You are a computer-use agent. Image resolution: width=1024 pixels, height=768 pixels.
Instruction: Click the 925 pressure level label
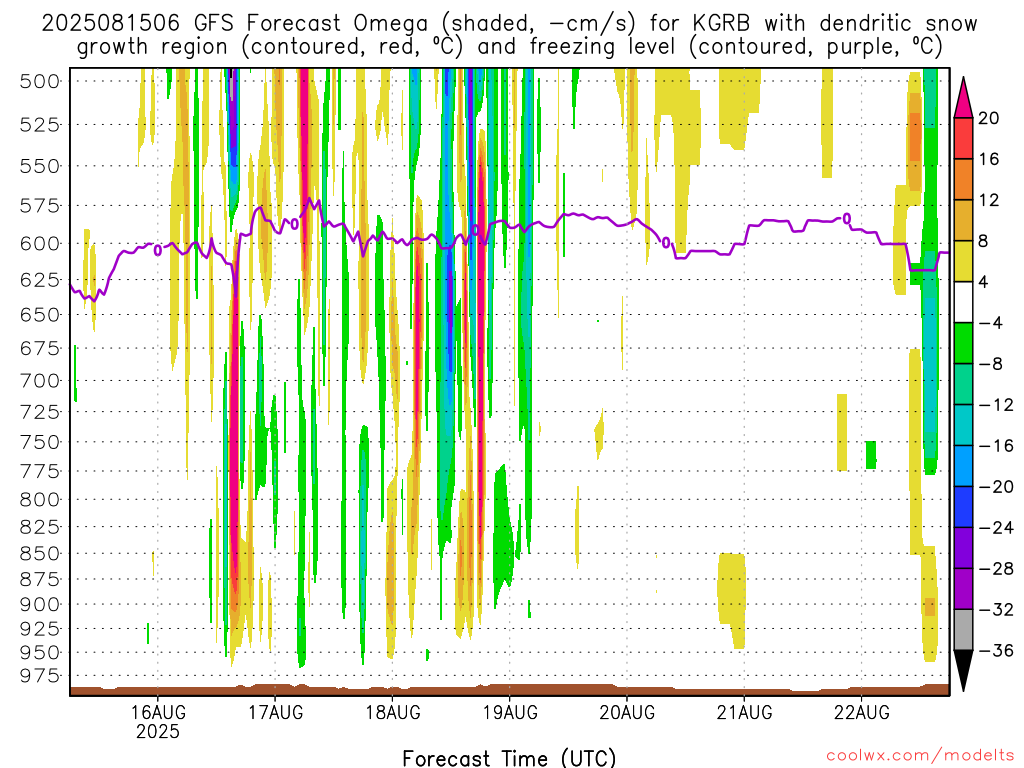tap(40, 628)
